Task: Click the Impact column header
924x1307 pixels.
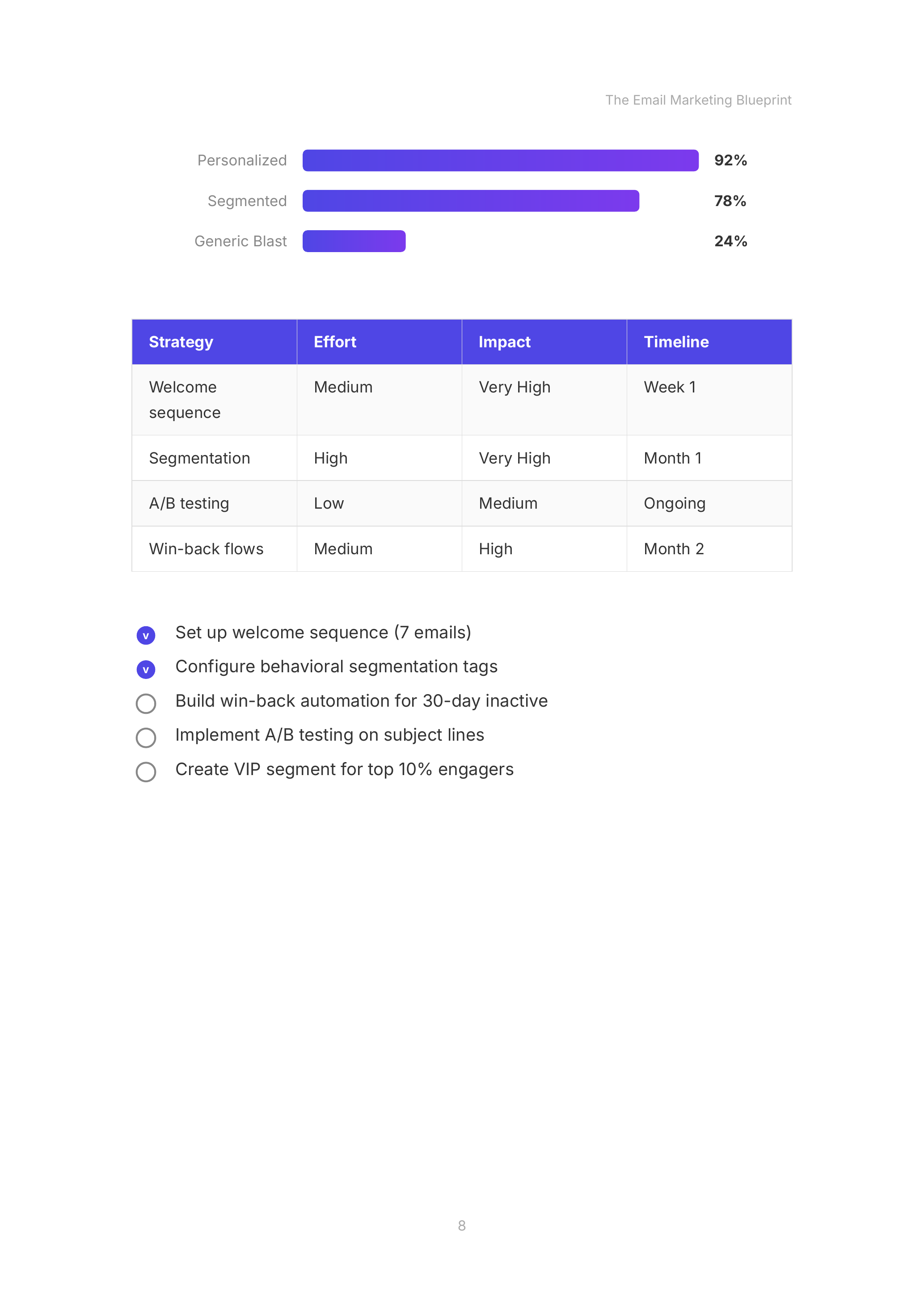Action: 504,342
